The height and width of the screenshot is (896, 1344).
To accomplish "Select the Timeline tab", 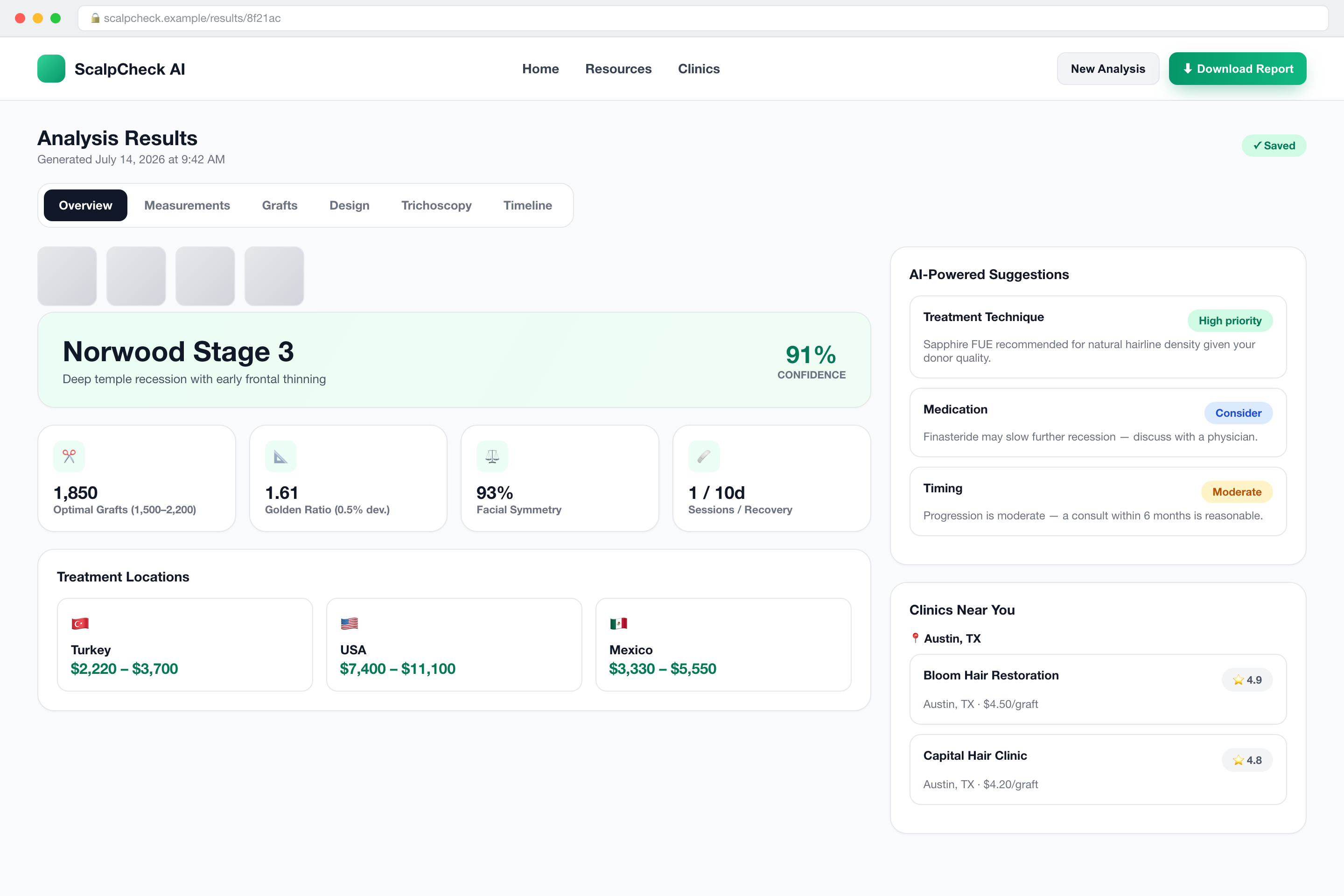I will click(x=528, y=205).
